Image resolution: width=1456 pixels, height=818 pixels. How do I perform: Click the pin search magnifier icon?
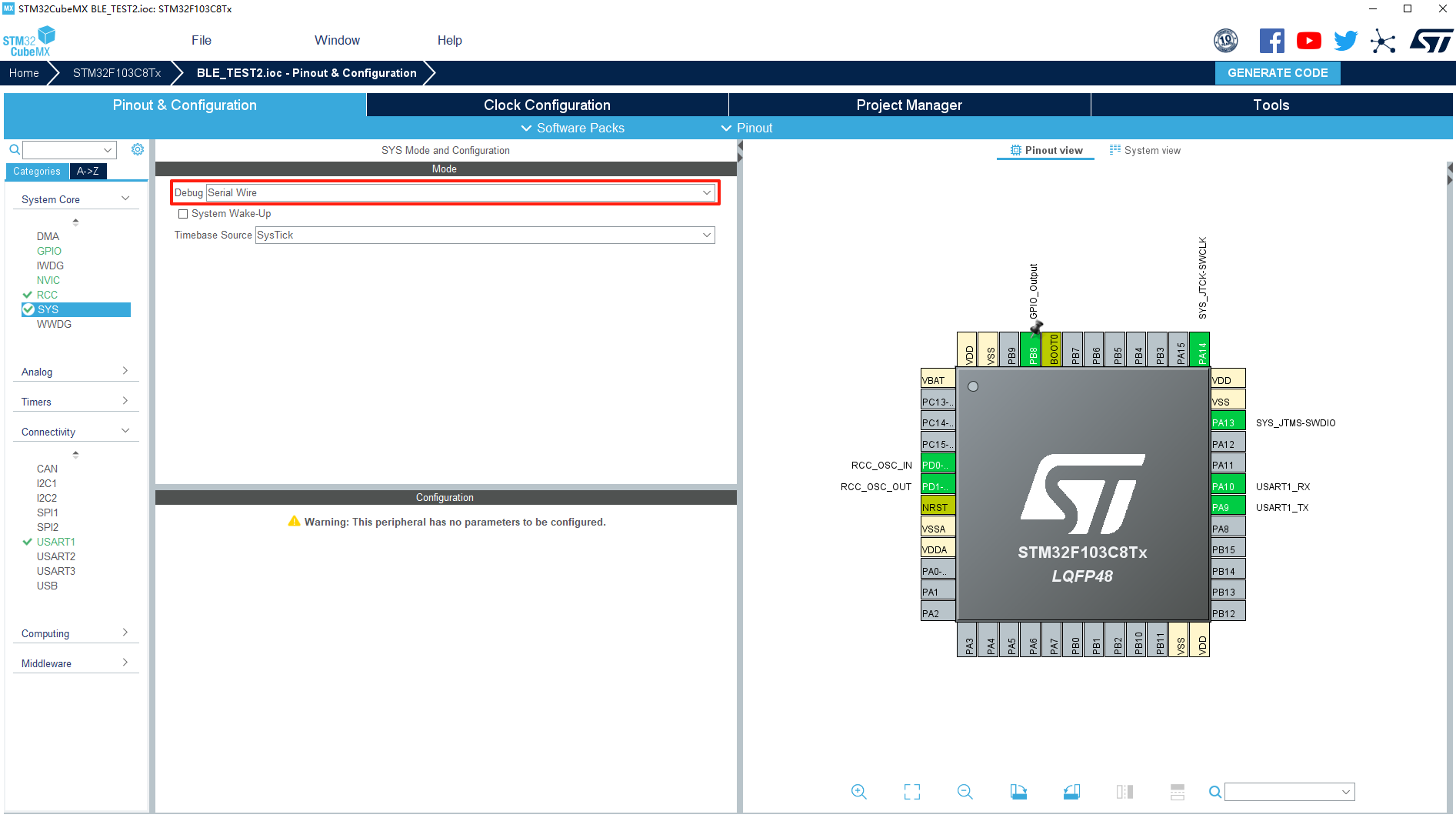[1215, 792]
